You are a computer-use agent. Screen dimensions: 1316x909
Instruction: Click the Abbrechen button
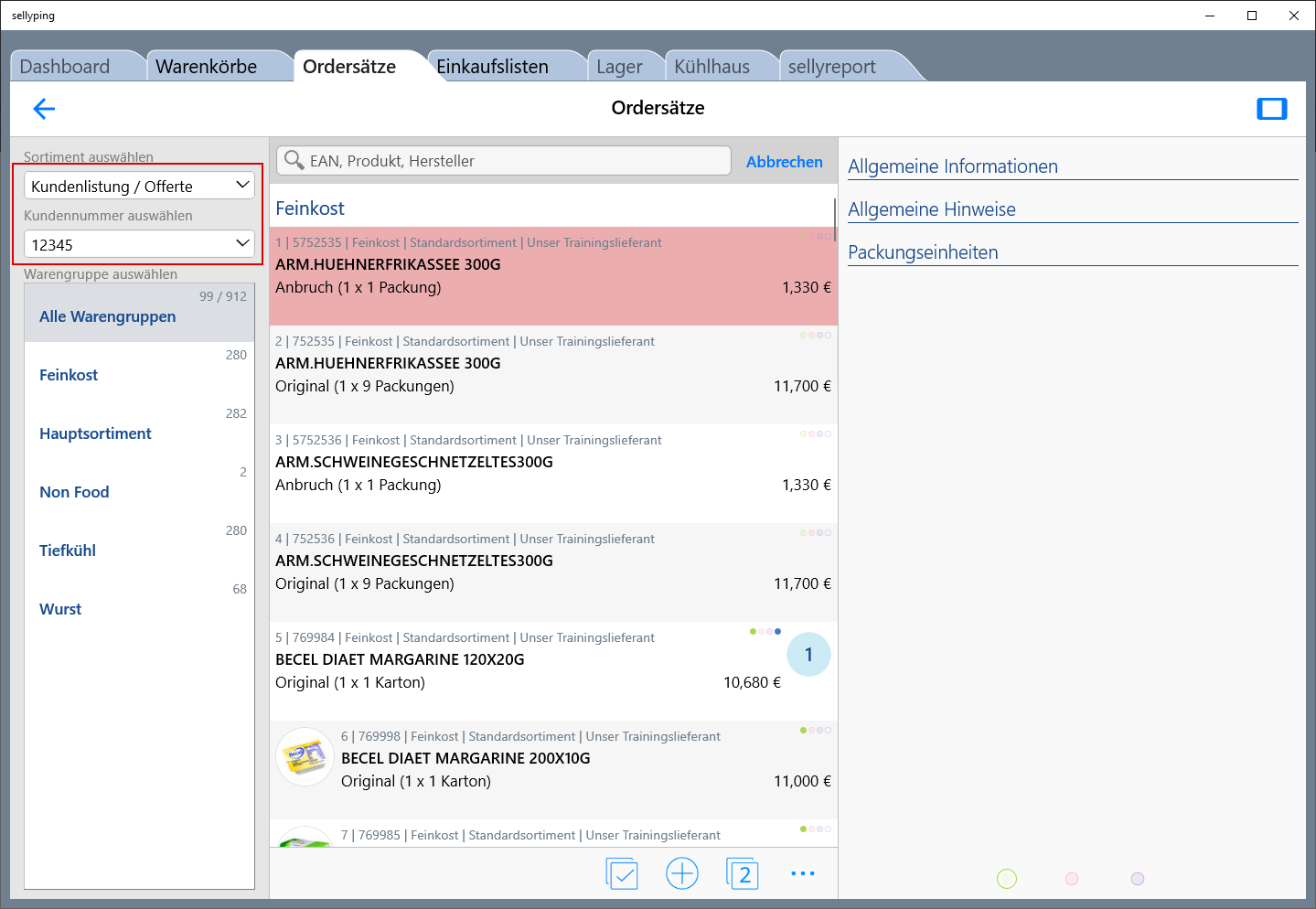point(784,162)
